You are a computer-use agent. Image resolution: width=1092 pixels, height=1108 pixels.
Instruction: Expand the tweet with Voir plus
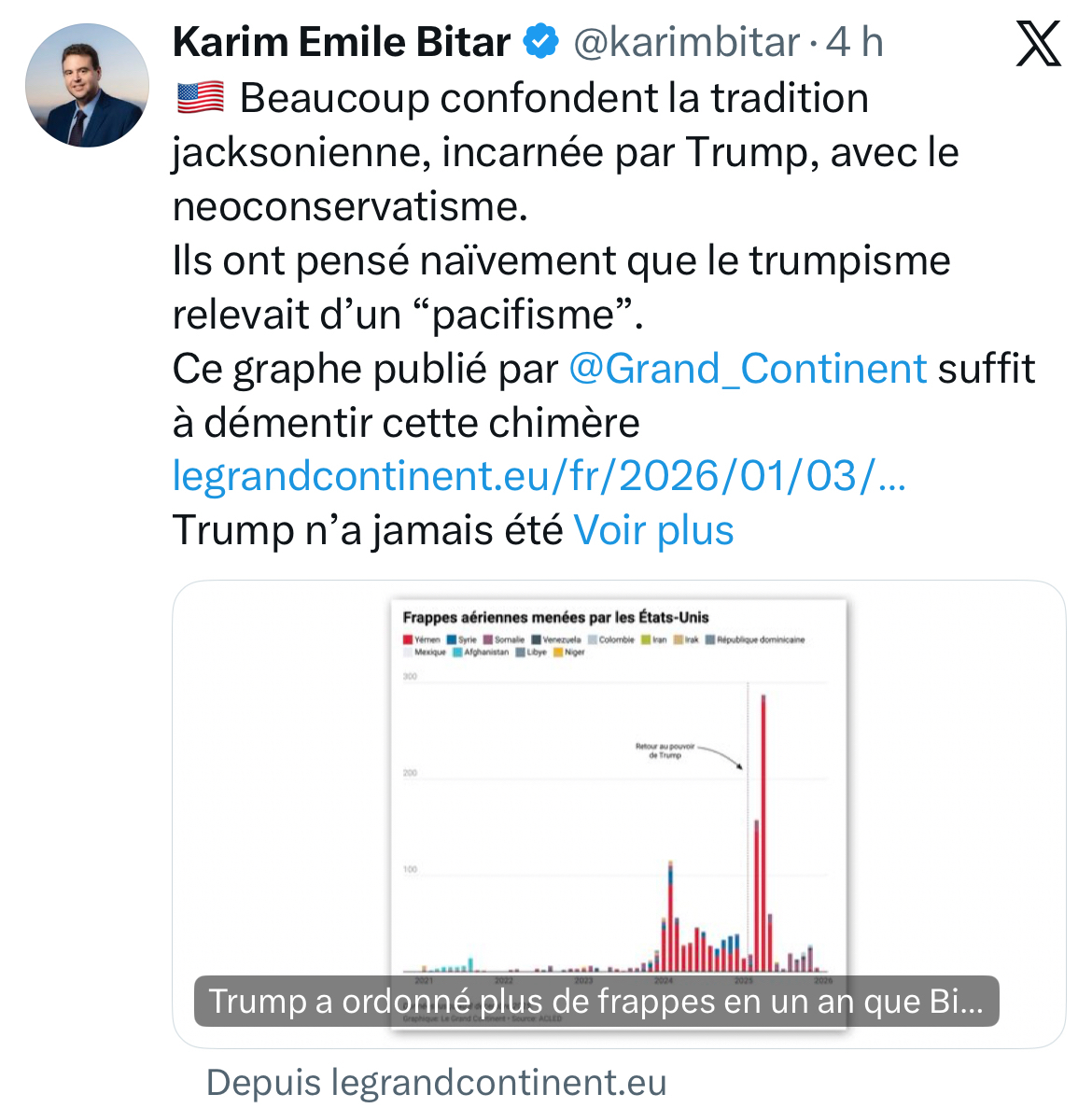653,530
